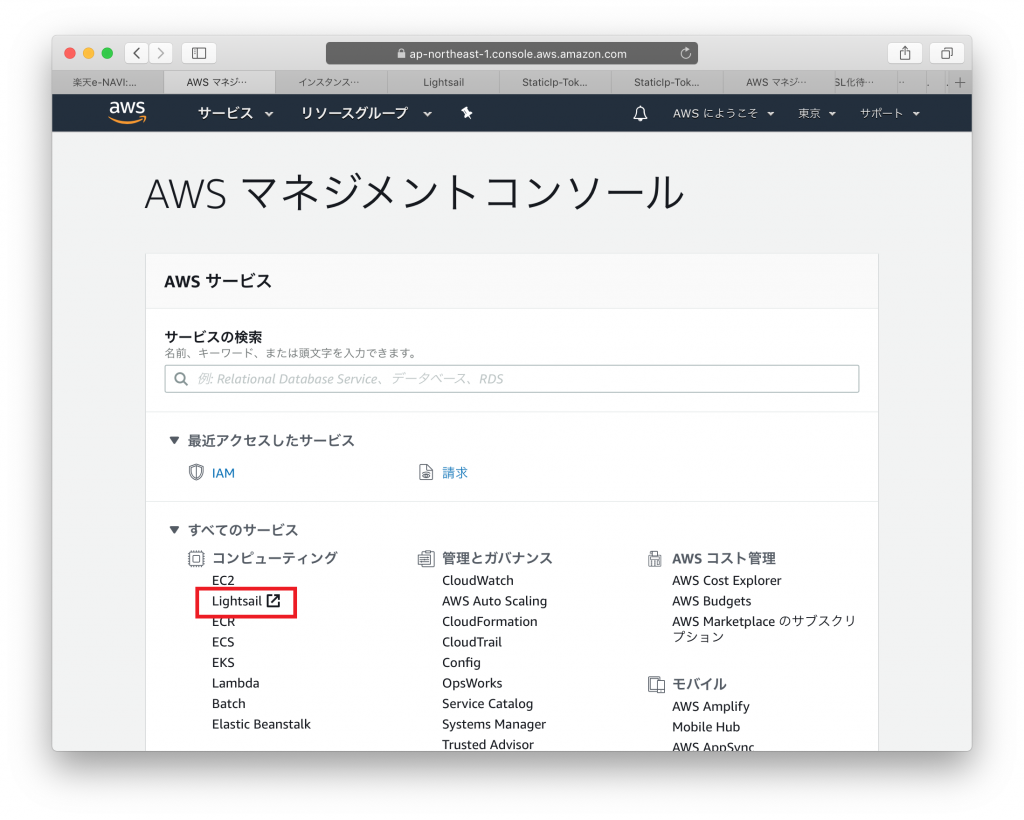Click the IAM shield icon
This screenshot has width=1024, height=820.
pyautogui.click(x=196, y=472)
